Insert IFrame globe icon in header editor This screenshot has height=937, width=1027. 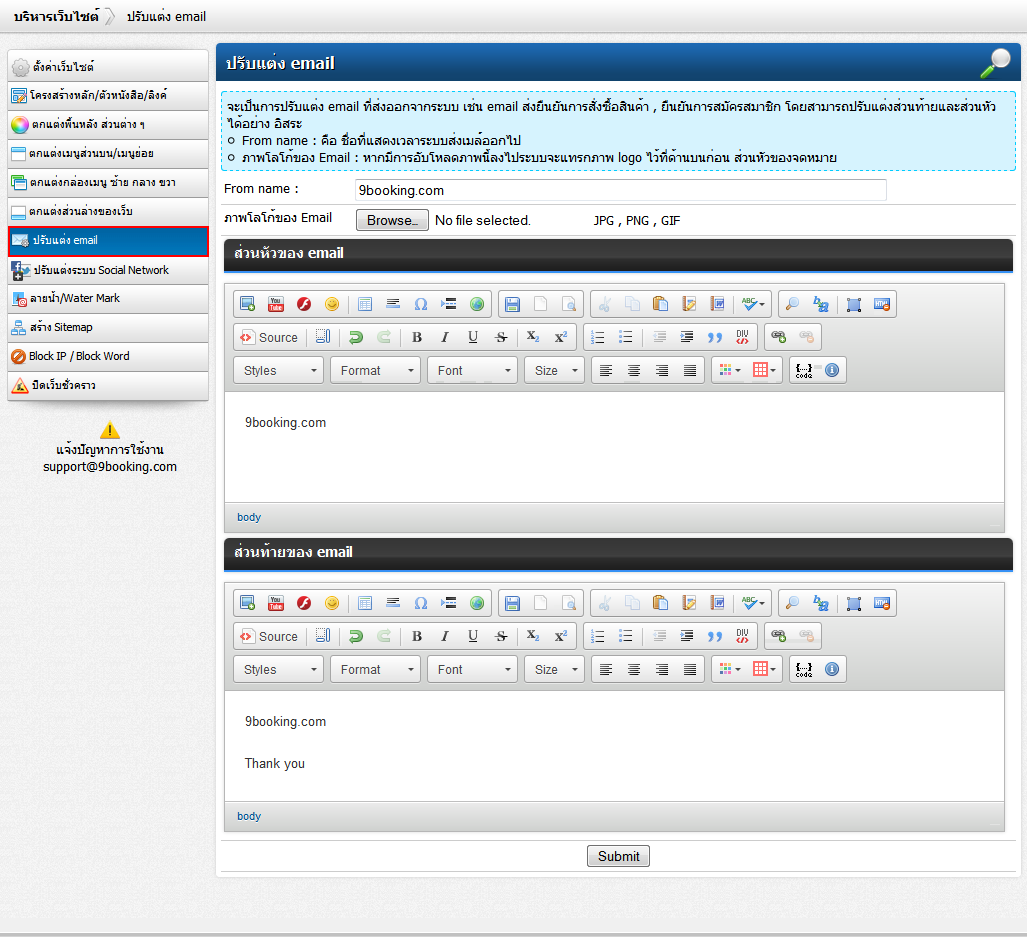[x=477, y=304]
